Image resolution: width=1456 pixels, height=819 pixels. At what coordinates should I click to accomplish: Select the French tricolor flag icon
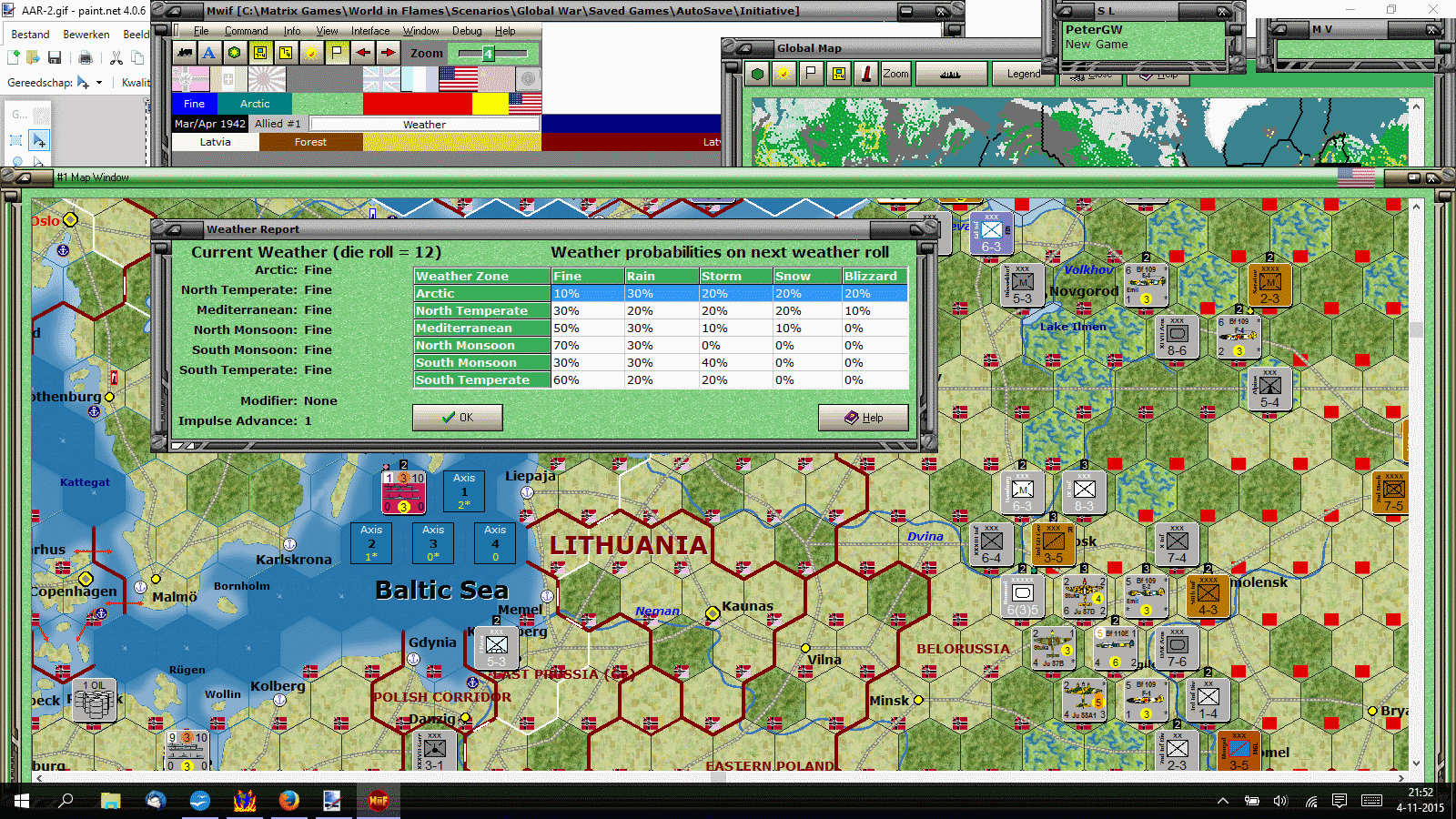tap(420, 79)
